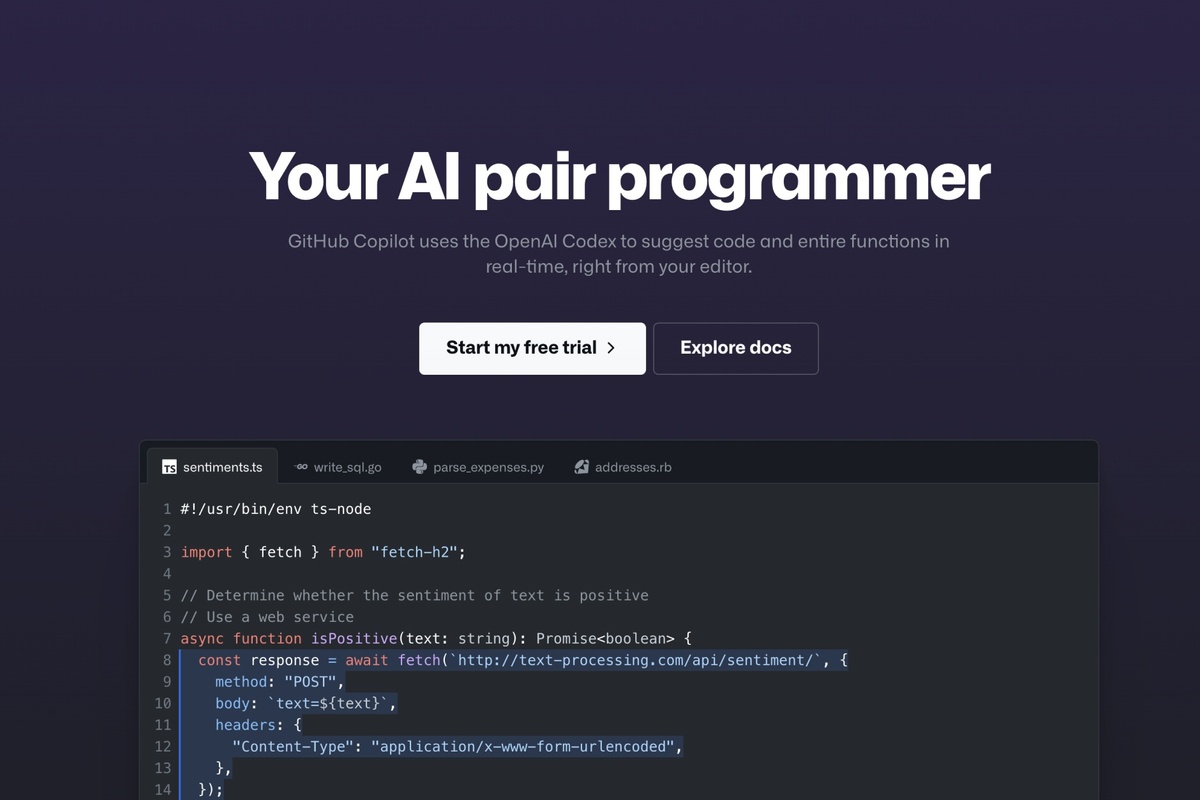Open the Explore docs button
1200x800 pixels.
click(x=736, y=348)
